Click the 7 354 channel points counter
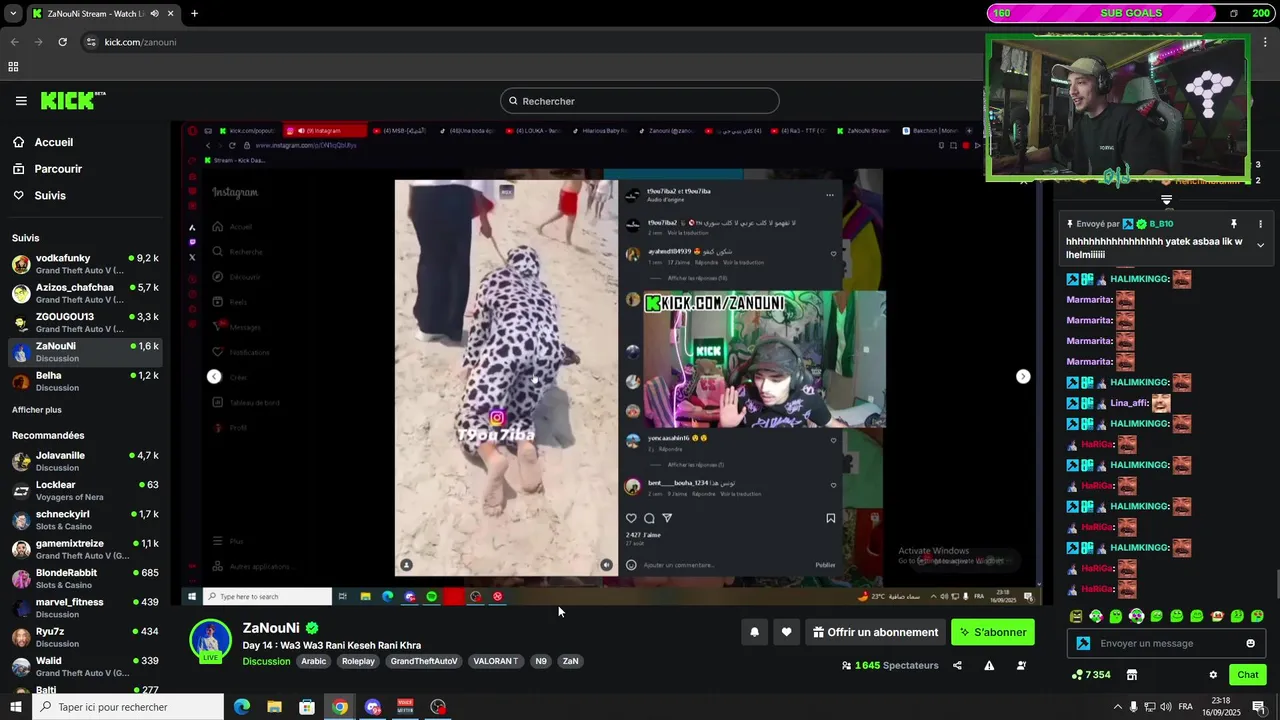This screenshot has height=720, width=1280. coord(1091,675)
